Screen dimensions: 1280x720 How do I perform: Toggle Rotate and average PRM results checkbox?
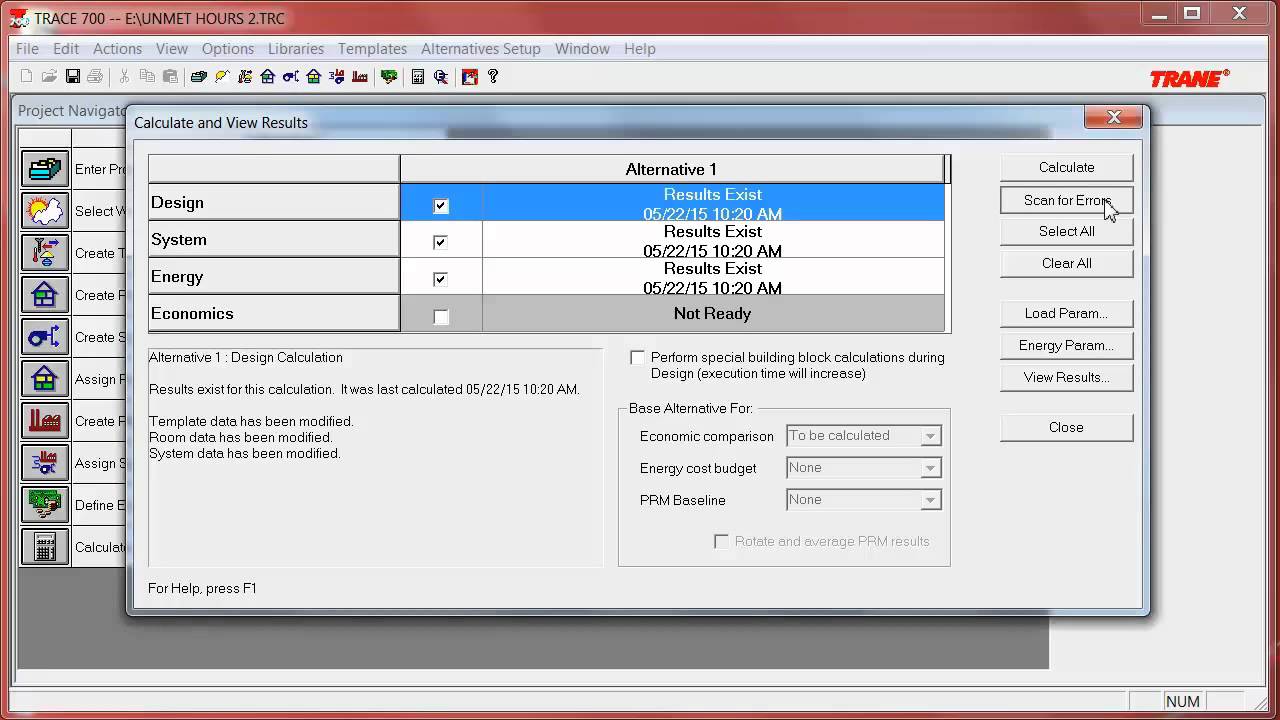coord(721,541)
